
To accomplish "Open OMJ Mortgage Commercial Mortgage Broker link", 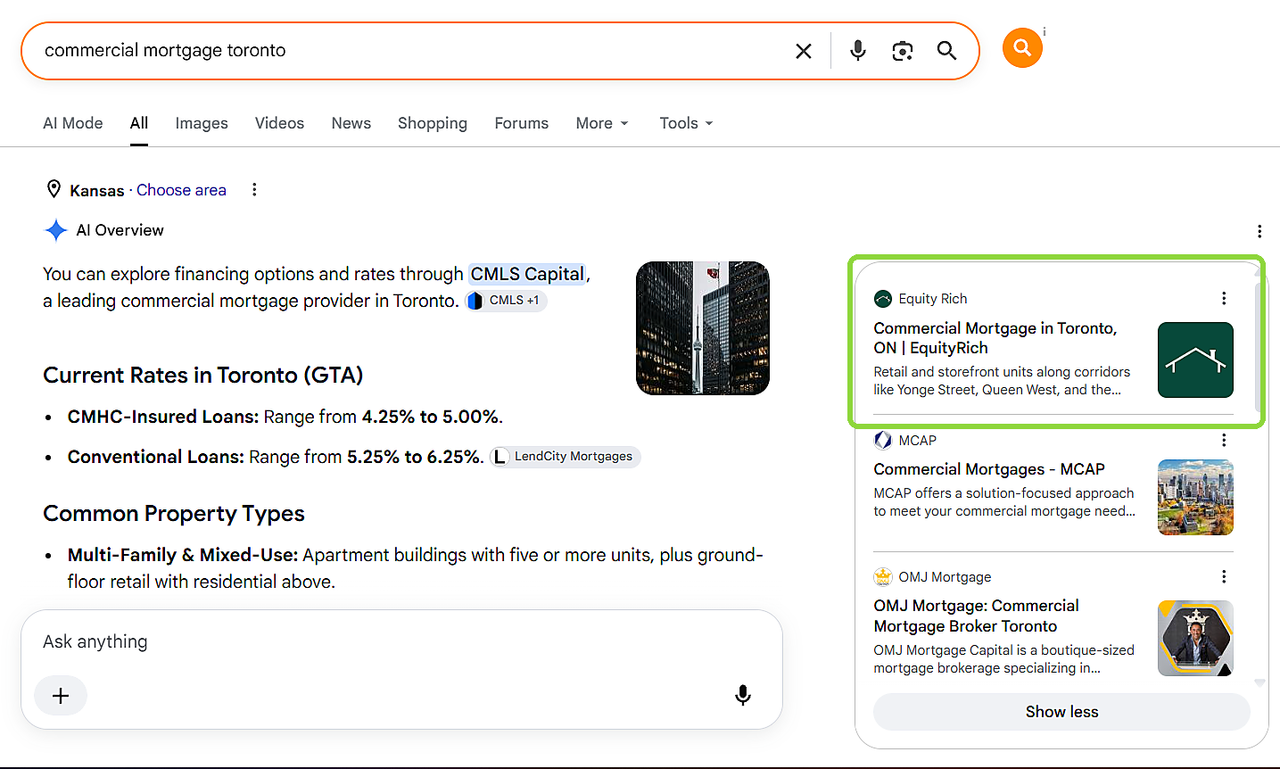I will 976,616.
